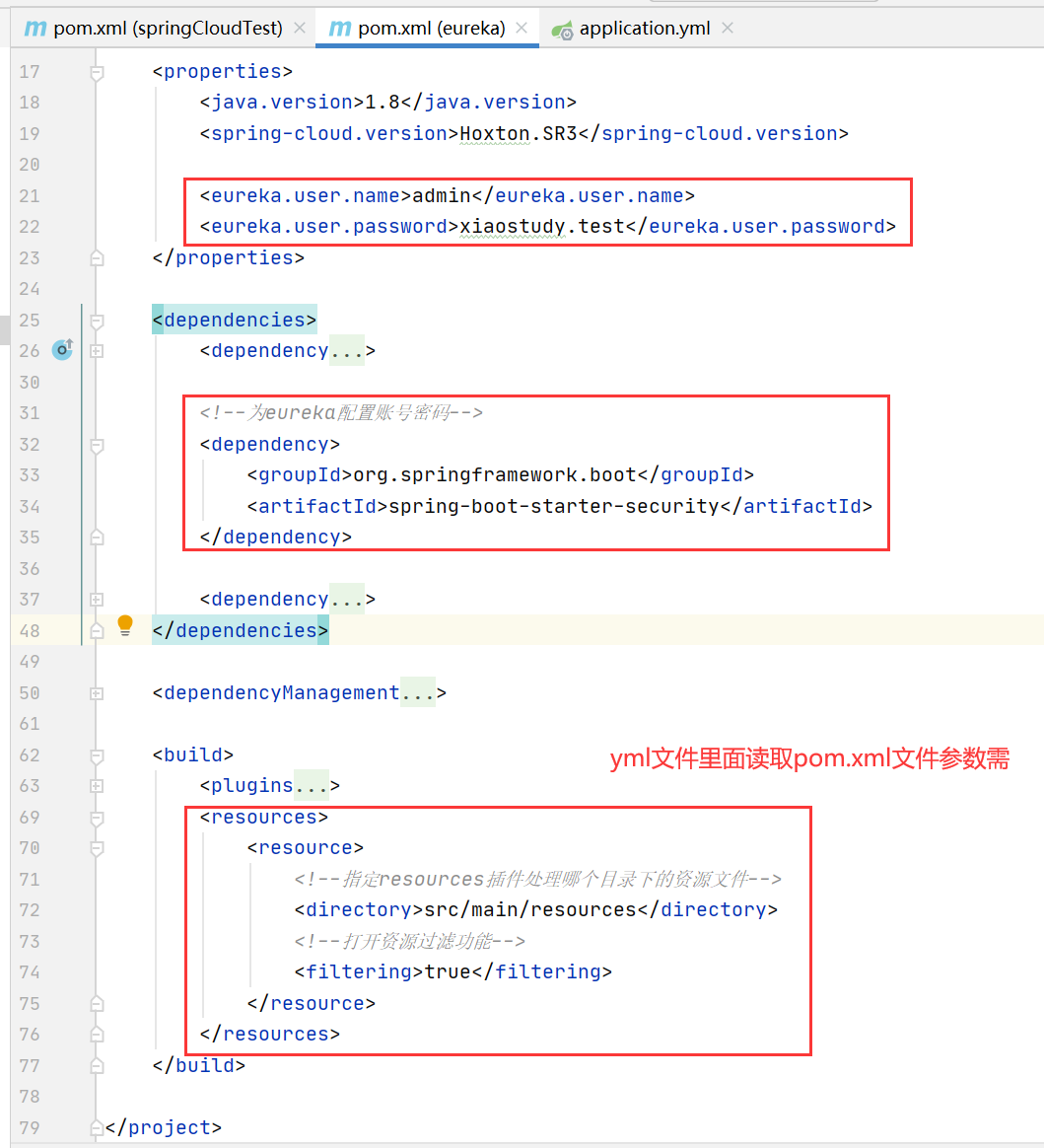Close the pom.xml (springCloudTest) tab

[300, 28]
